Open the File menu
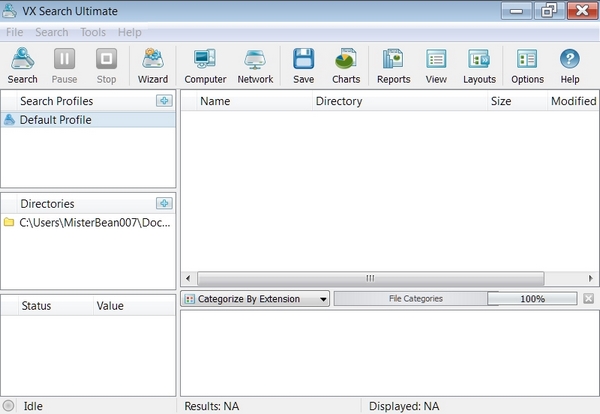Image resolution: width=600 pixels, height=414 pixels. click(15, 32)
